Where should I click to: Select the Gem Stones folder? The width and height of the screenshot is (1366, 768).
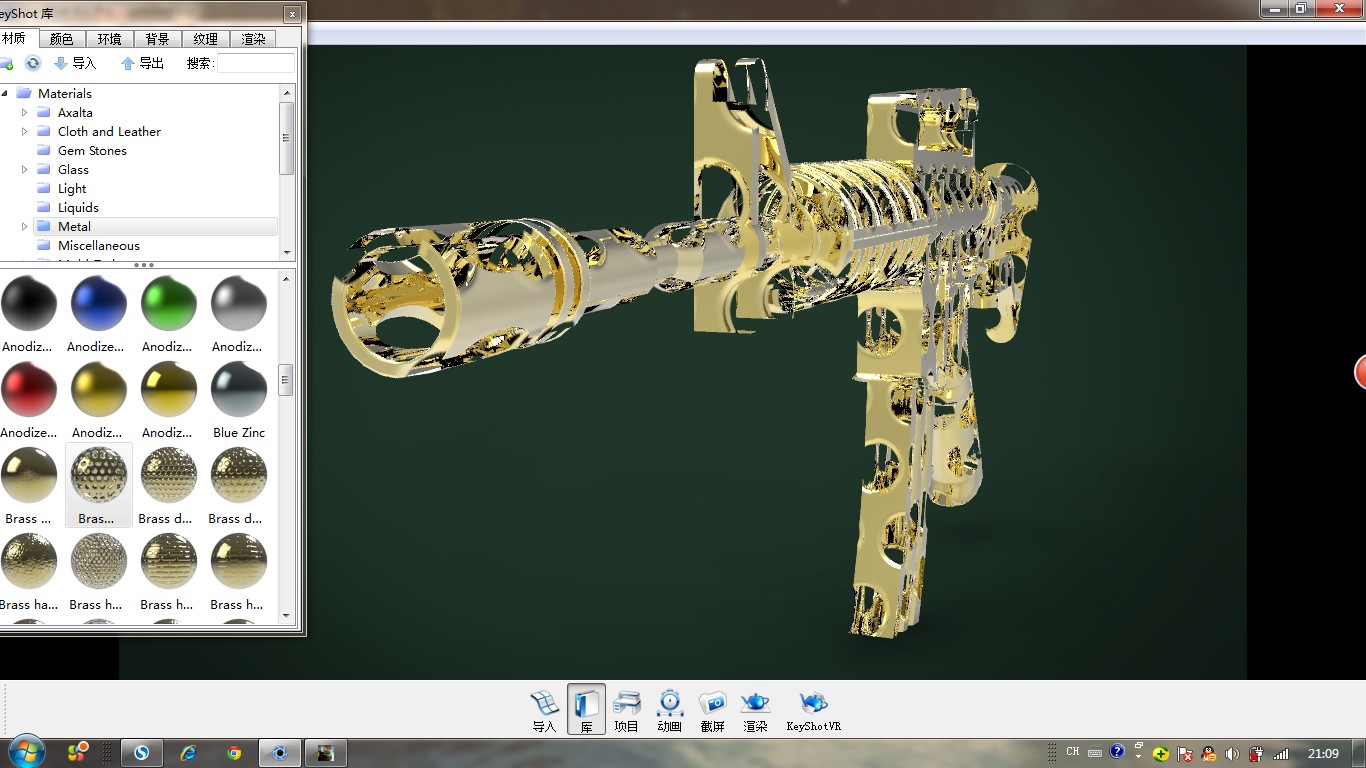coord(92,150)
